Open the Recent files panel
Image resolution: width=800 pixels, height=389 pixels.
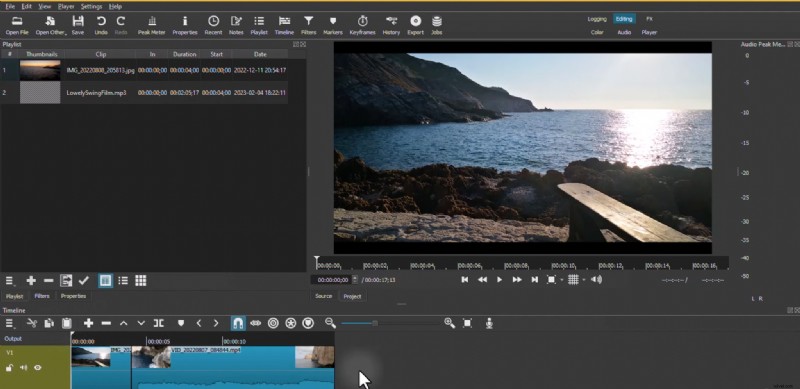coord(213,25)
